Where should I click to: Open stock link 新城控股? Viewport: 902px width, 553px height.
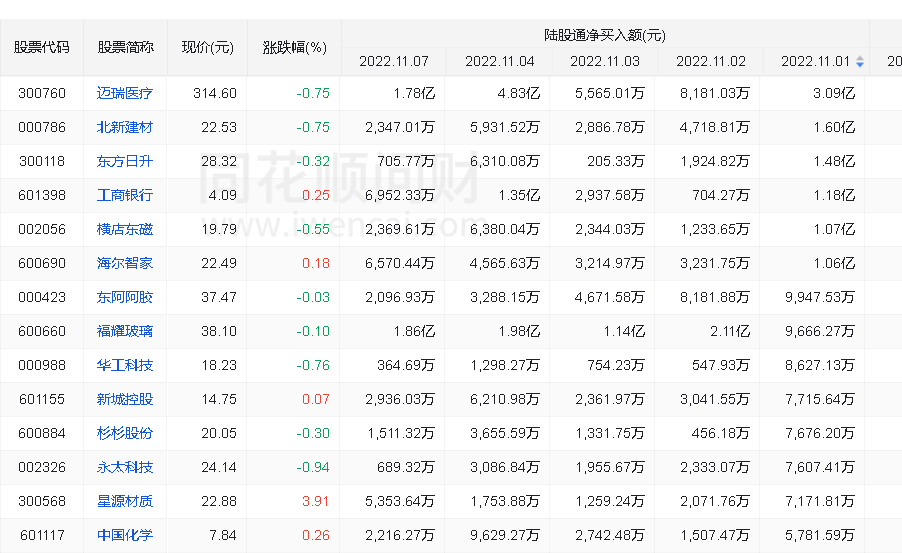125,399
